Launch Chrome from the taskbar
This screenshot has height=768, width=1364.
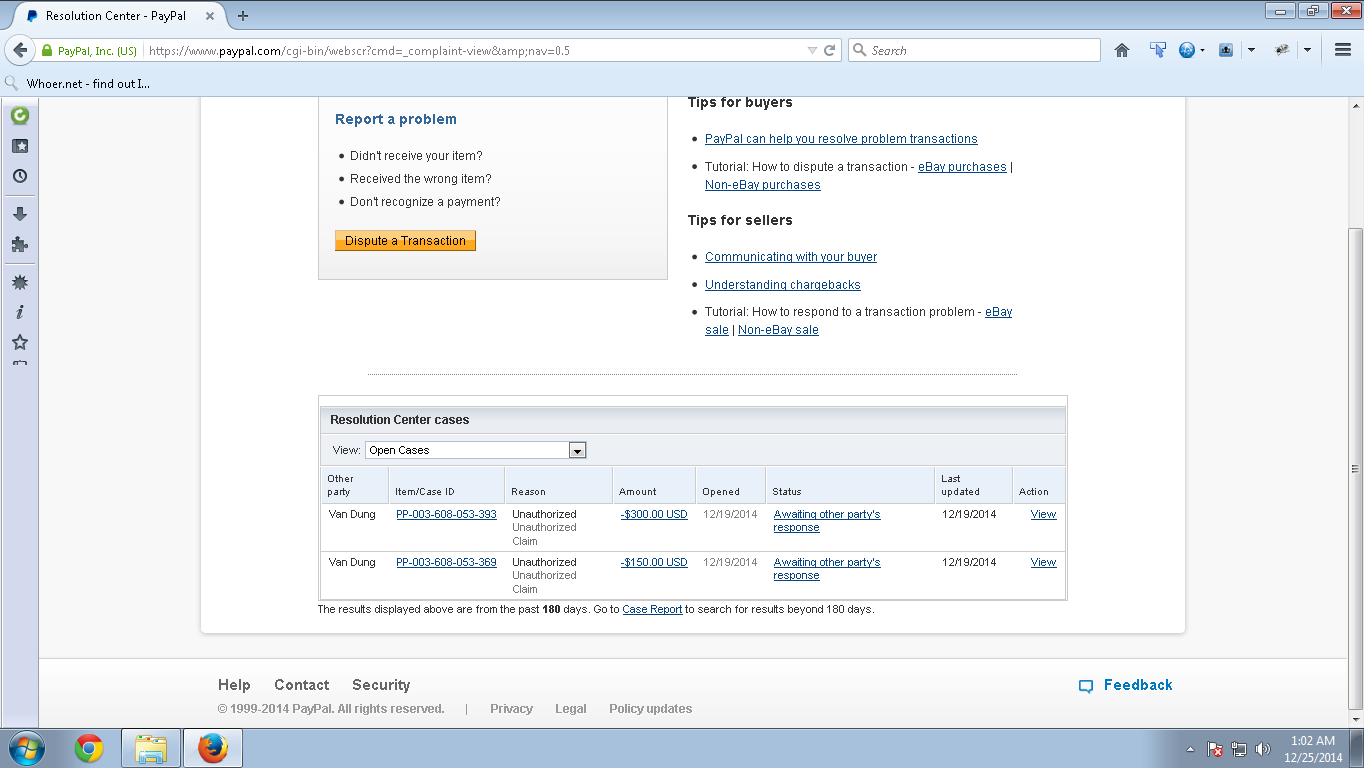(89, 748)
